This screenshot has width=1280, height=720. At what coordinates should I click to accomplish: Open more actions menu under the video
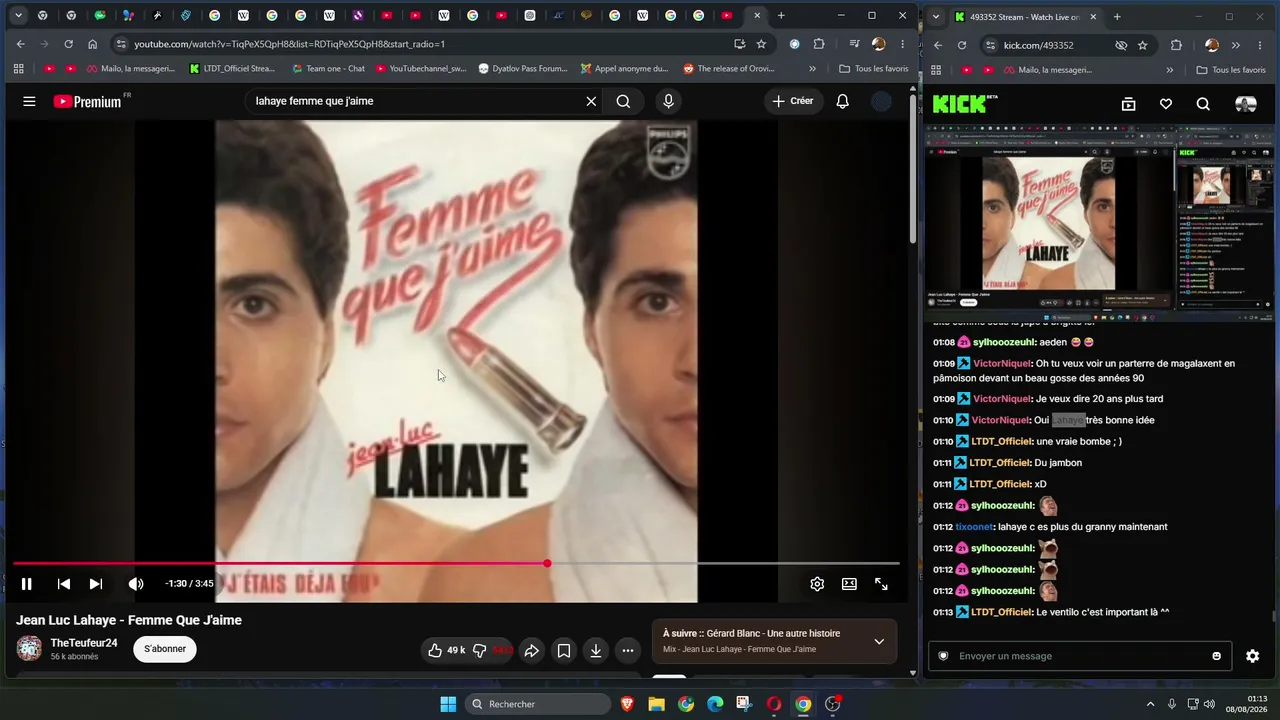628,650
